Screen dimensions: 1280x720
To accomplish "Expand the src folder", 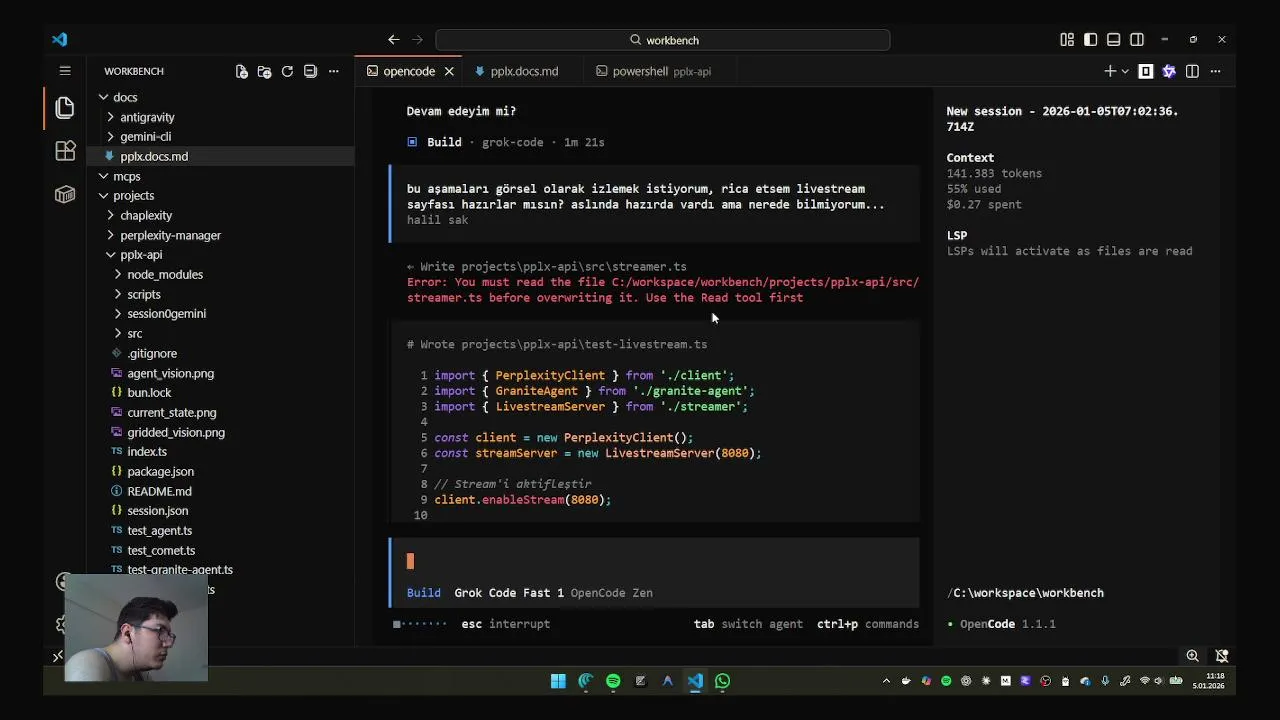I will 134,333.
